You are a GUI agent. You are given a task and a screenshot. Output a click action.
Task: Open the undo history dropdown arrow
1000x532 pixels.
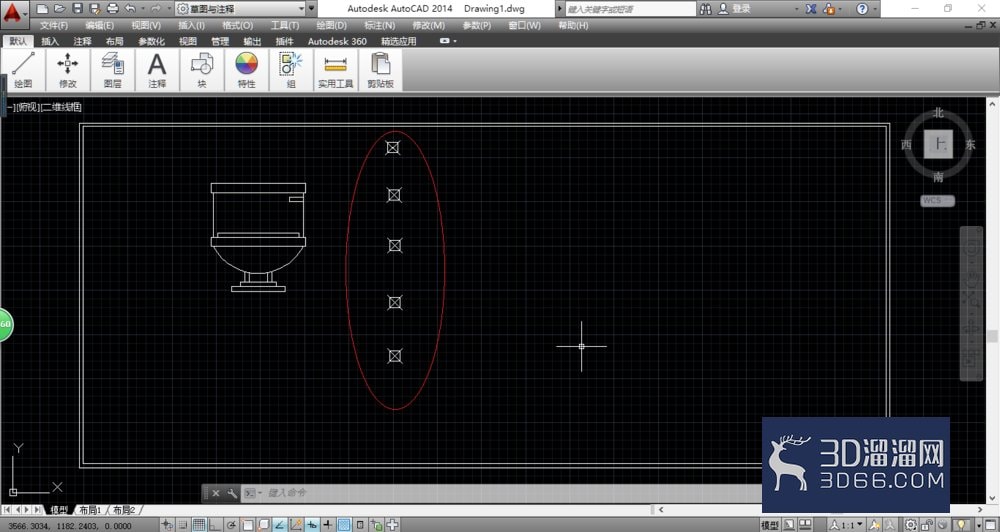click(x=143, y=9)
